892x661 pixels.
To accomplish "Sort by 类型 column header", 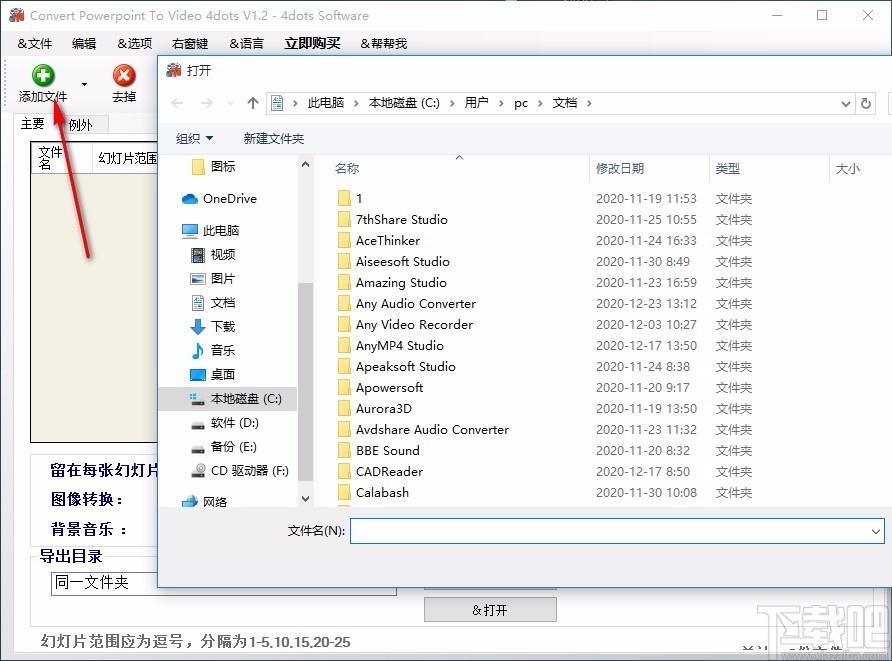I will point(728,168).
